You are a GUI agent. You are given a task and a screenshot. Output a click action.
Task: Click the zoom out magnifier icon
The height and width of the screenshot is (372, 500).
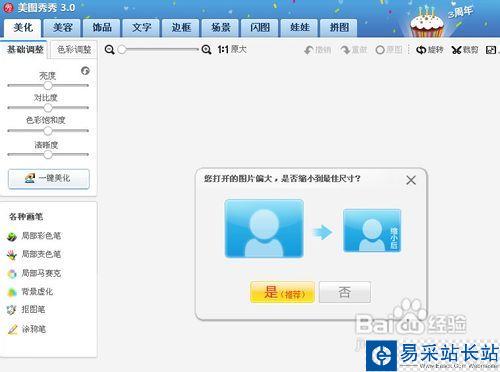[x=109, y=50]
